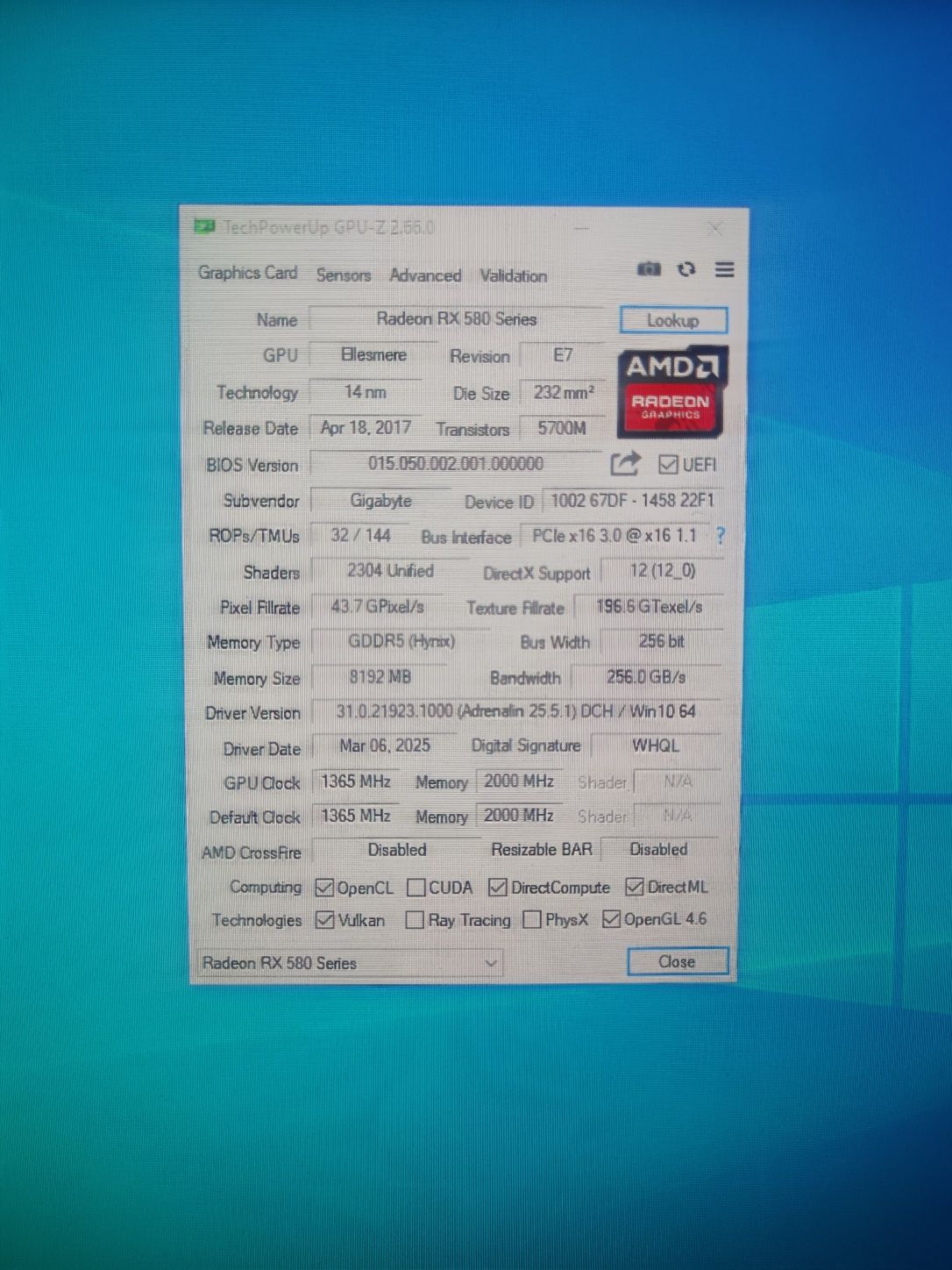Screen dimensions: 952x1270
Task: Click the Texture Fillrate 196.6 GTexel/s
Action: pyautogui.click(x=649, y=607)
